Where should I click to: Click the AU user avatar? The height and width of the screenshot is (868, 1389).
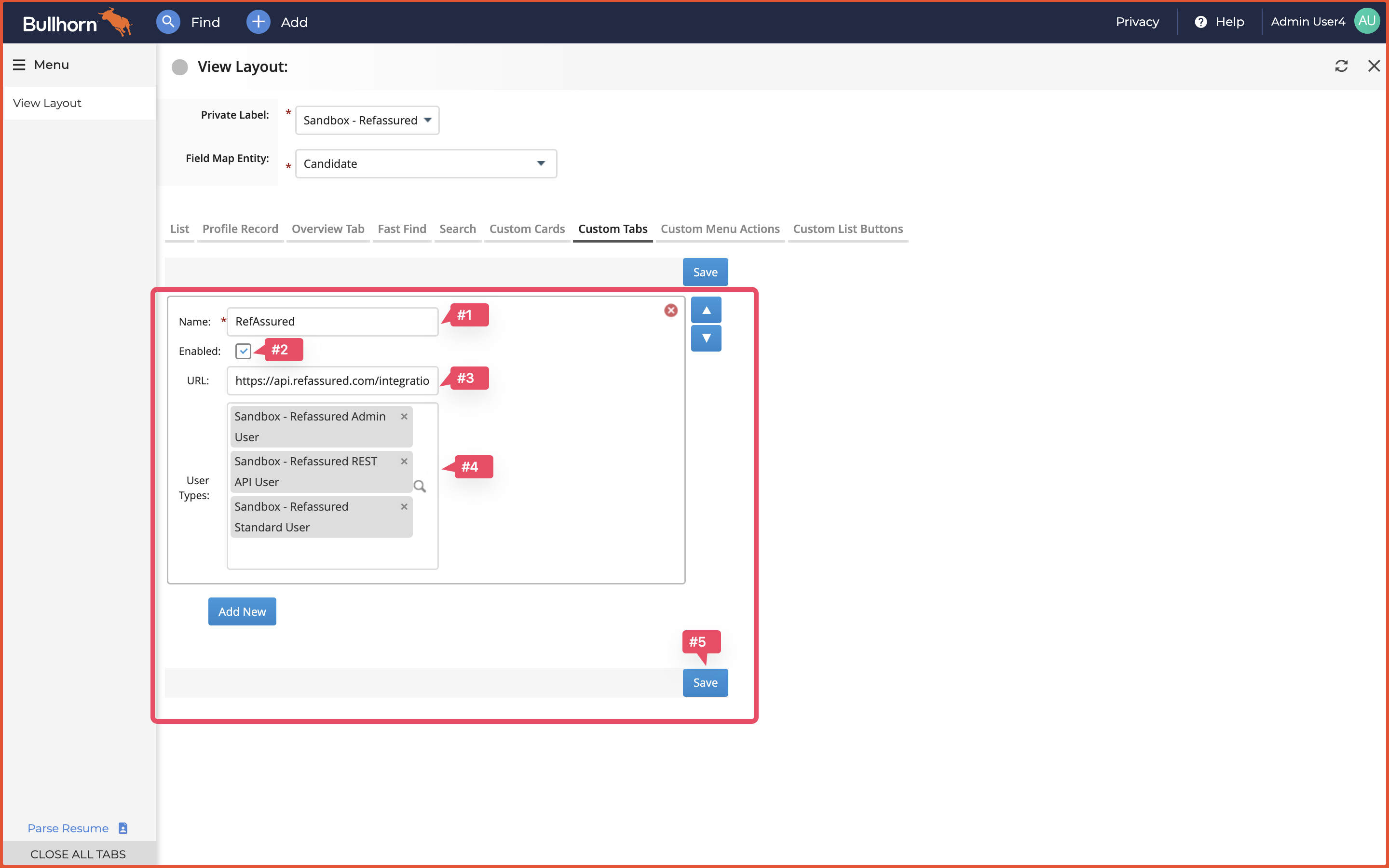[1367, 21]
